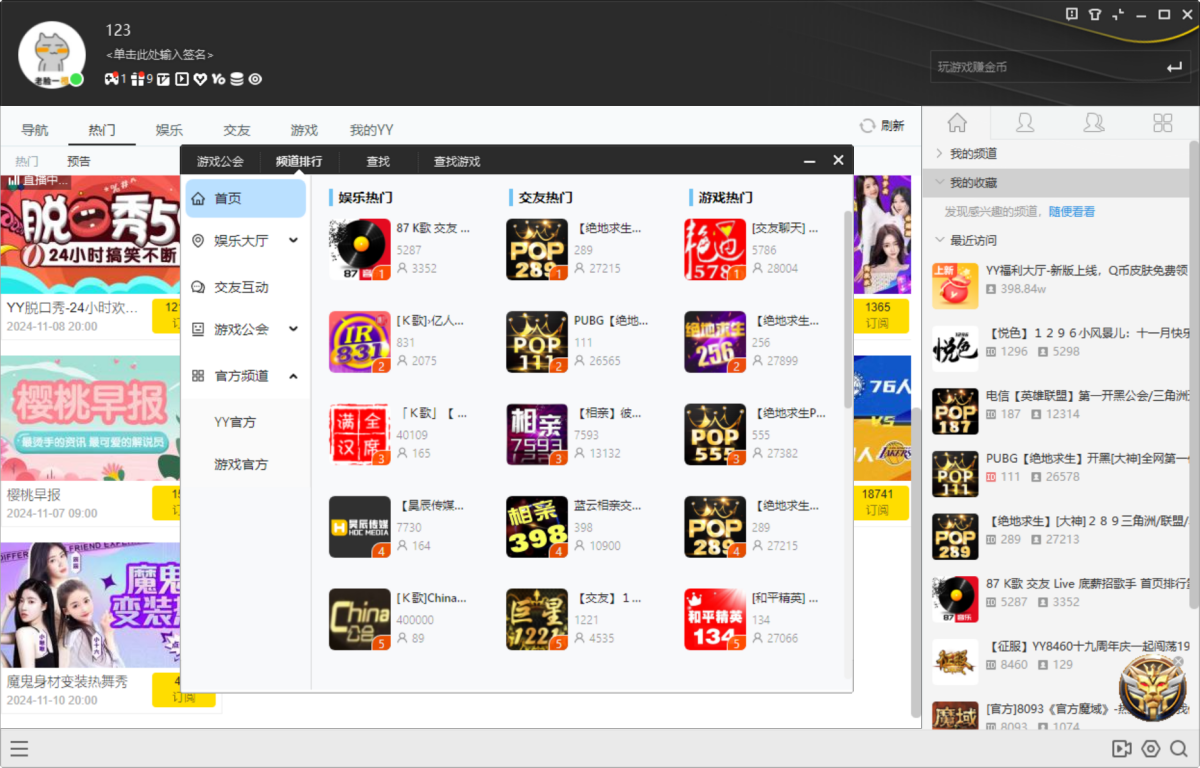
Task: Open the hamburger menu at bottom left
Action: click(19, 749)
